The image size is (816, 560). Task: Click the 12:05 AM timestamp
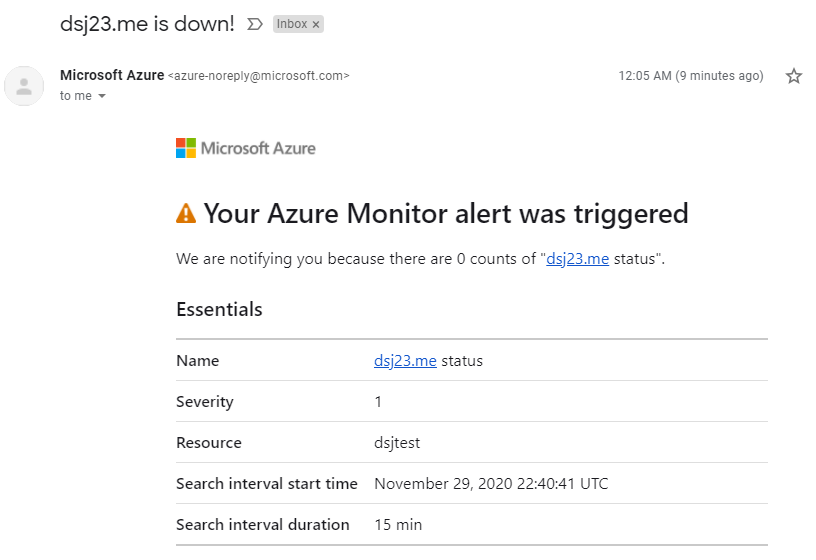coord(690,76)
